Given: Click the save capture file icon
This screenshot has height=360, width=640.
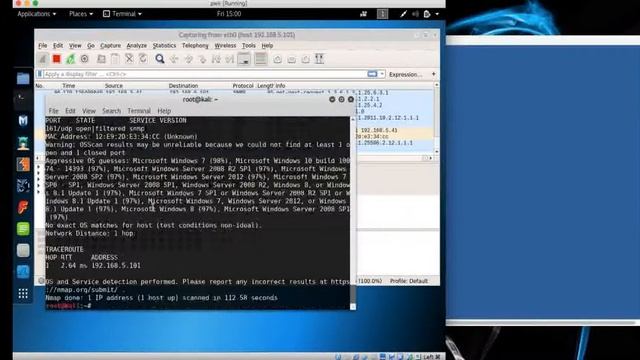Looking at the screenshot, I should [115, 59].
